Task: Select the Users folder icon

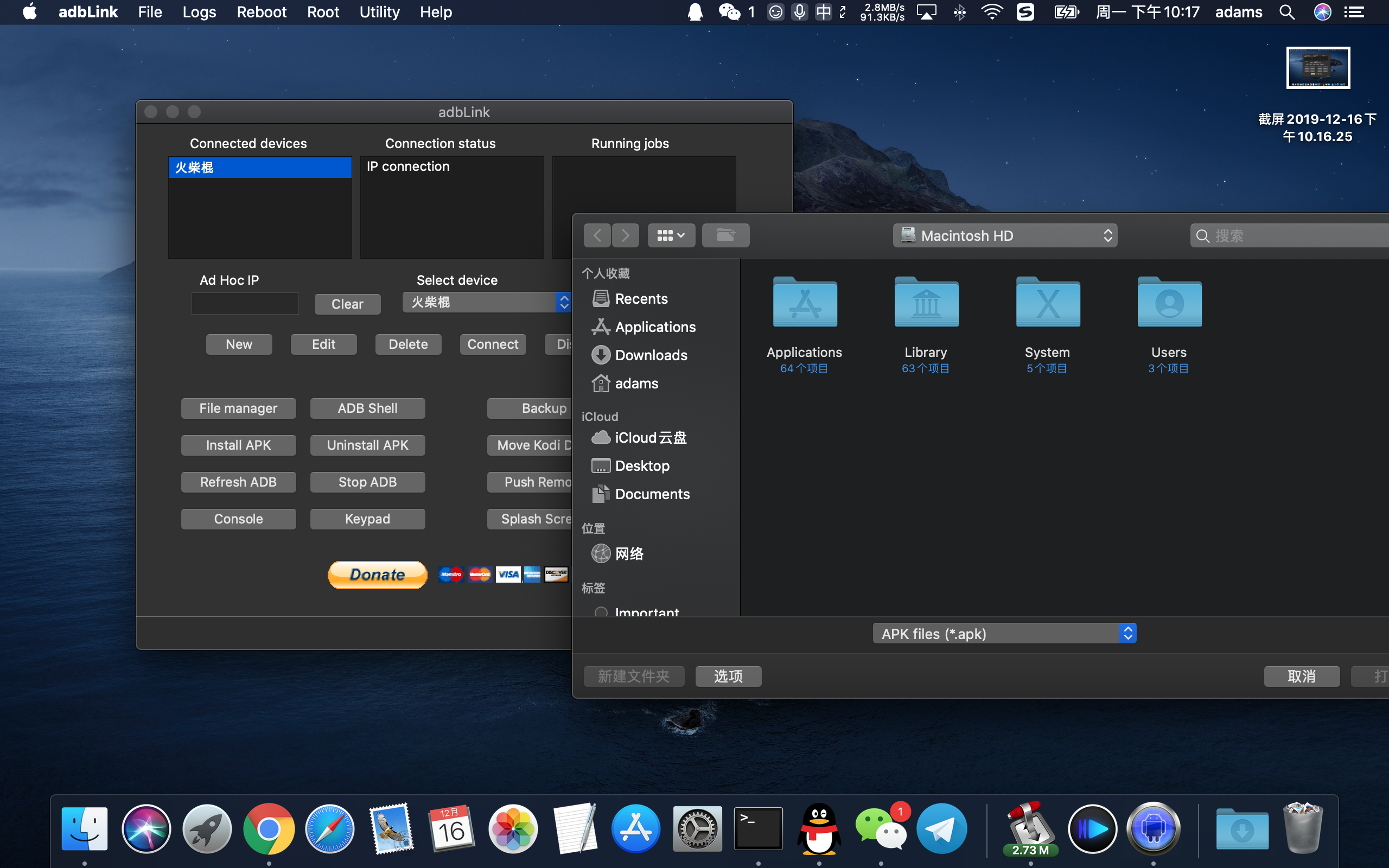Action: (x=1169, y=303)
